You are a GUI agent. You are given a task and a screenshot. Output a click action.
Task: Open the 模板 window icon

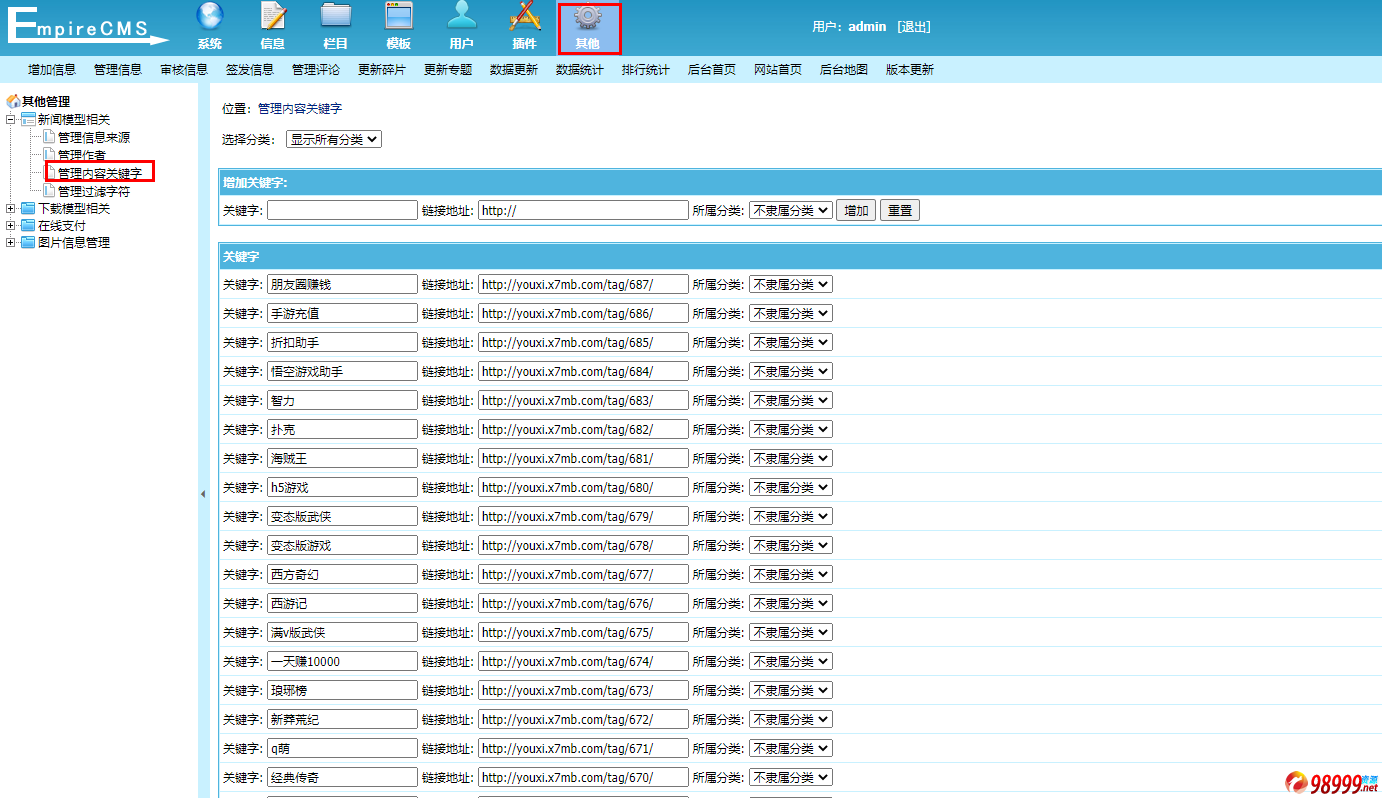click(399, 17)
